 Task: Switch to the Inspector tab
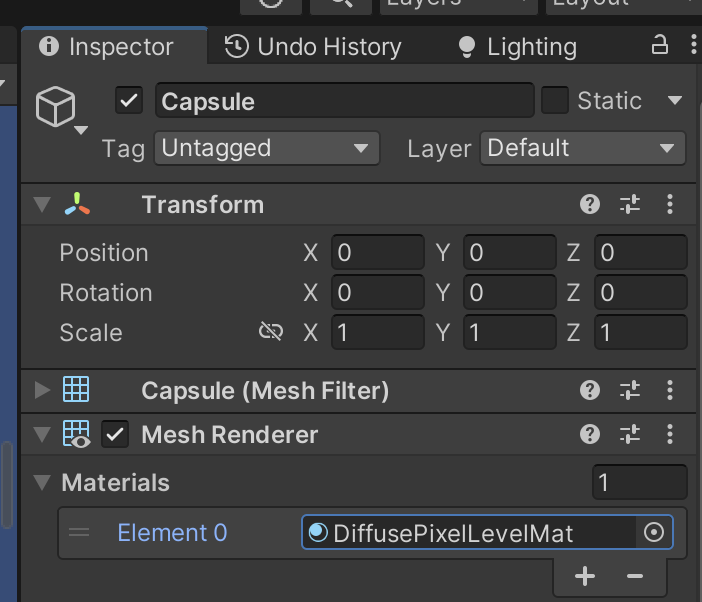click(114, 46)
